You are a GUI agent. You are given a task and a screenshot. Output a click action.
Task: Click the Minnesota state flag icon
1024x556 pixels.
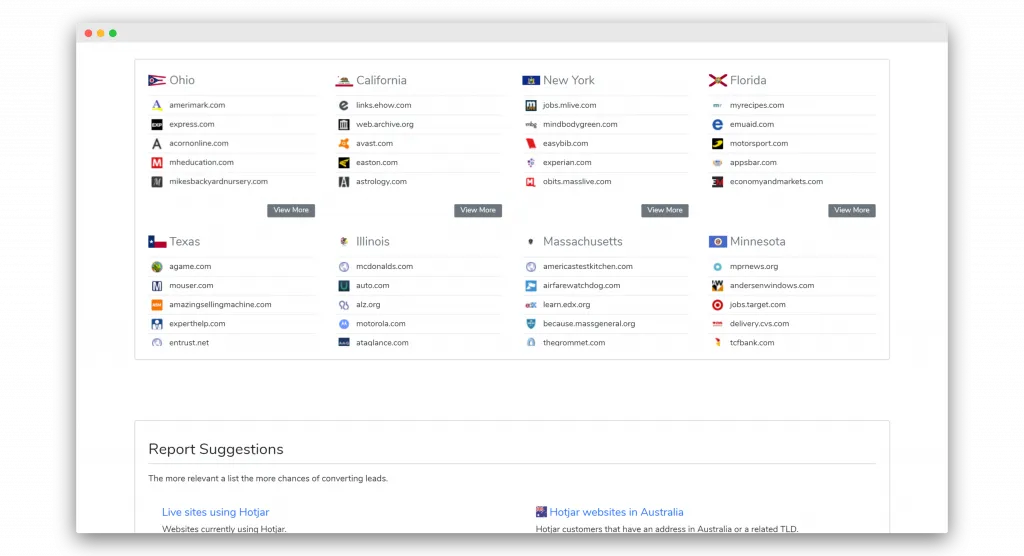coord(717,241)
